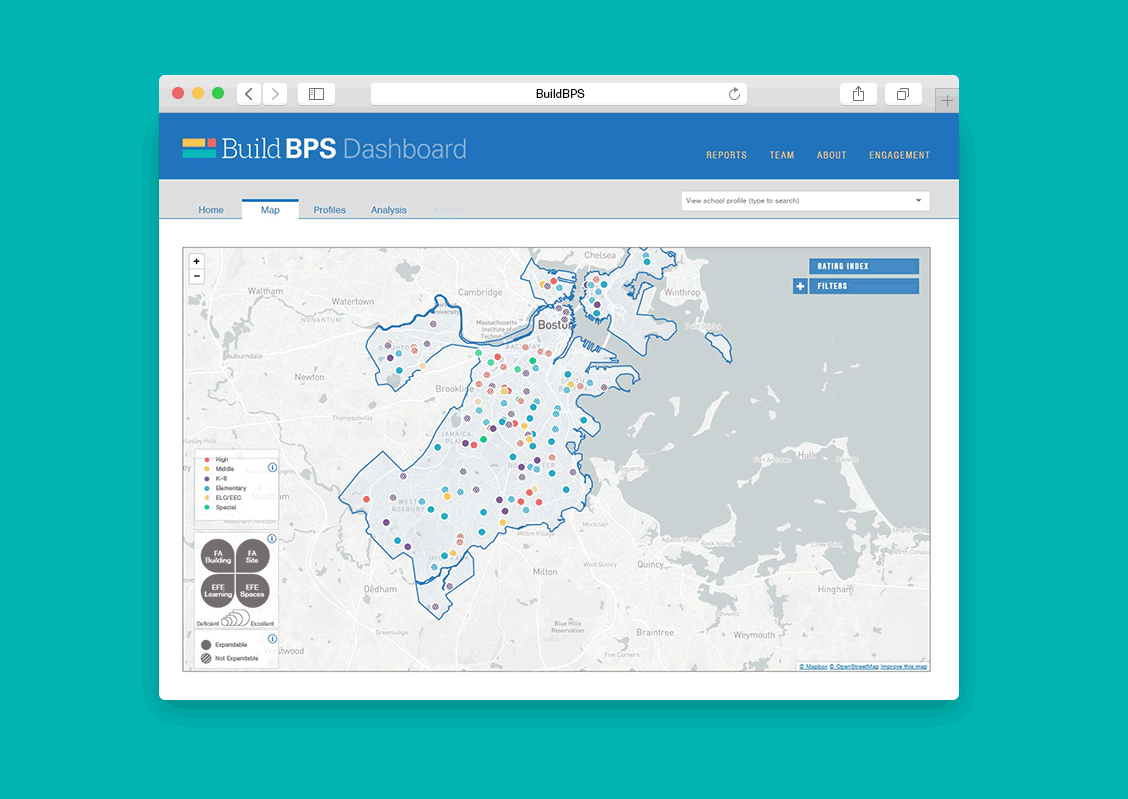The width and height of the screenshot is (1128, 799).
Task: Click the K-8 purple legend dot
Action: point(206,478)
